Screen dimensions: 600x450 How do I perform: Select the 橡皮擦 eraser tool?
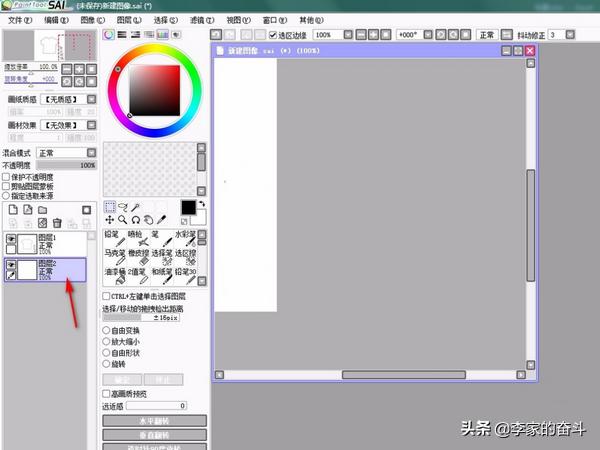139,257
